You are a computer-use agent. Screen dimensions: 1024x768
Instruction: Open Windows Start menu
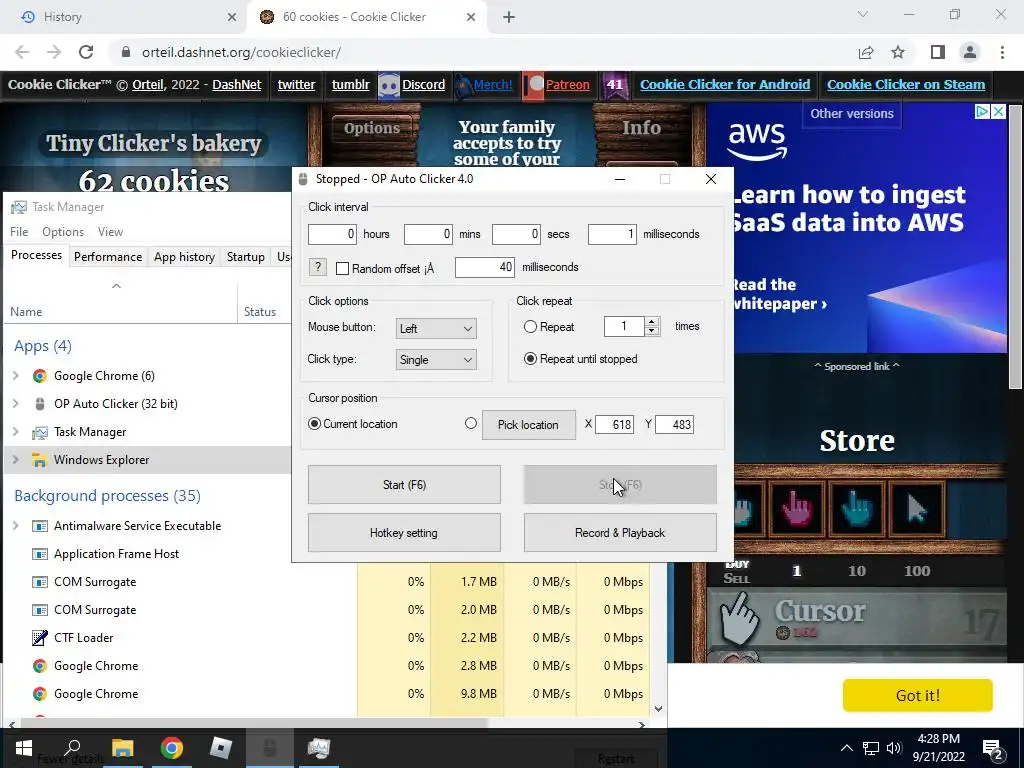(x=24, y=748)
